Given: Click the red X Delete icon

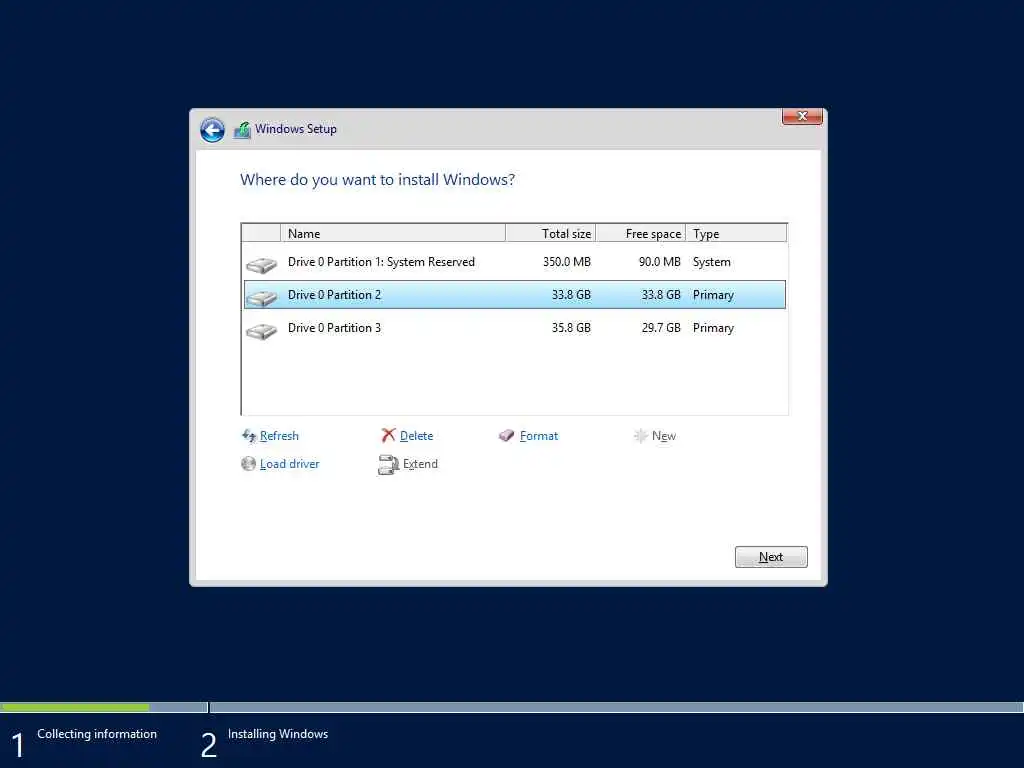Looking at the screenshot, I should (389, 435).
